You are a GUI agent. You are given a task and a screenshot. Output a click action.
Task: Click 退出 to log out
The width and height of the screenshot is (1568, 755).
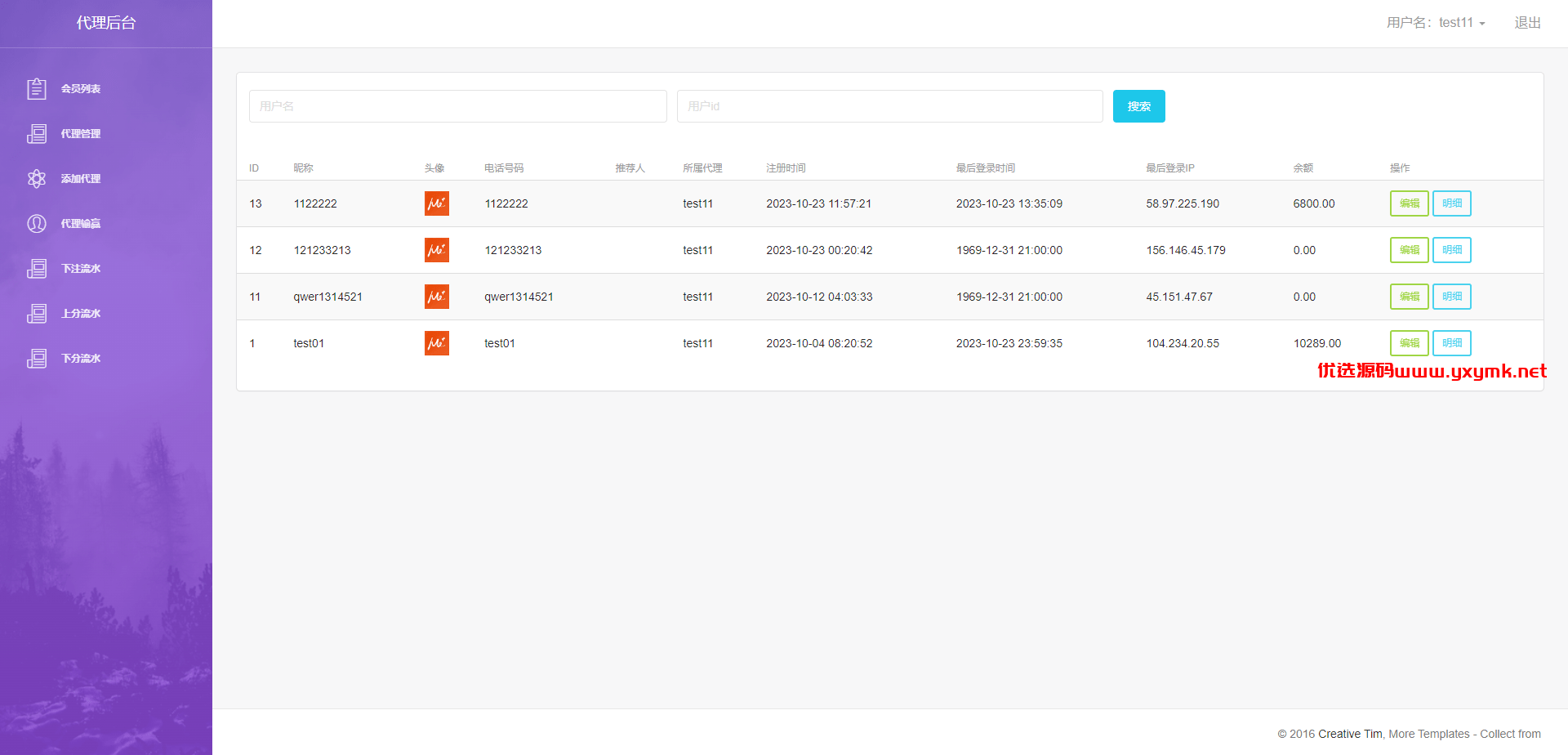pyautogui.click(x=1527, y=23)
